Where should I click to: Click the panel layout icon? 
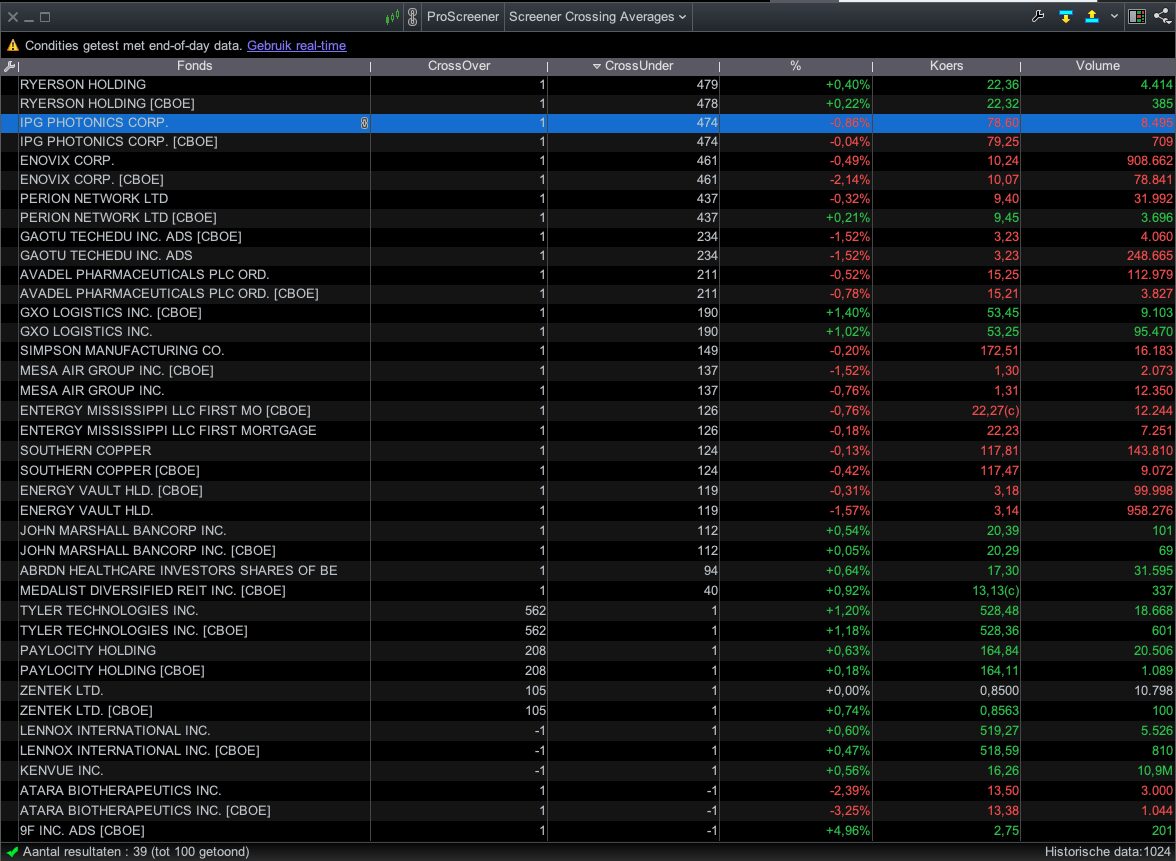(1137, 16)
